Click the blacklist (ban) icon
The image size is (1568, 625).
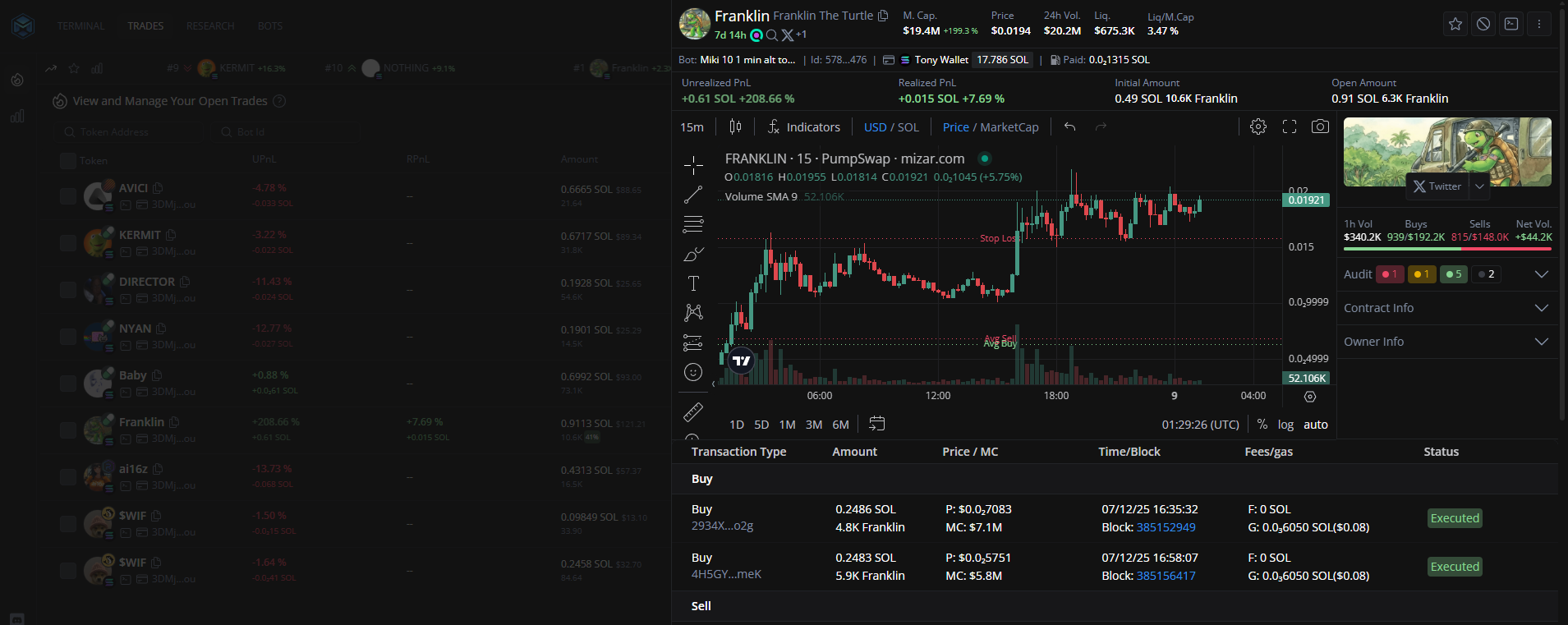[x=1483, y=25]
